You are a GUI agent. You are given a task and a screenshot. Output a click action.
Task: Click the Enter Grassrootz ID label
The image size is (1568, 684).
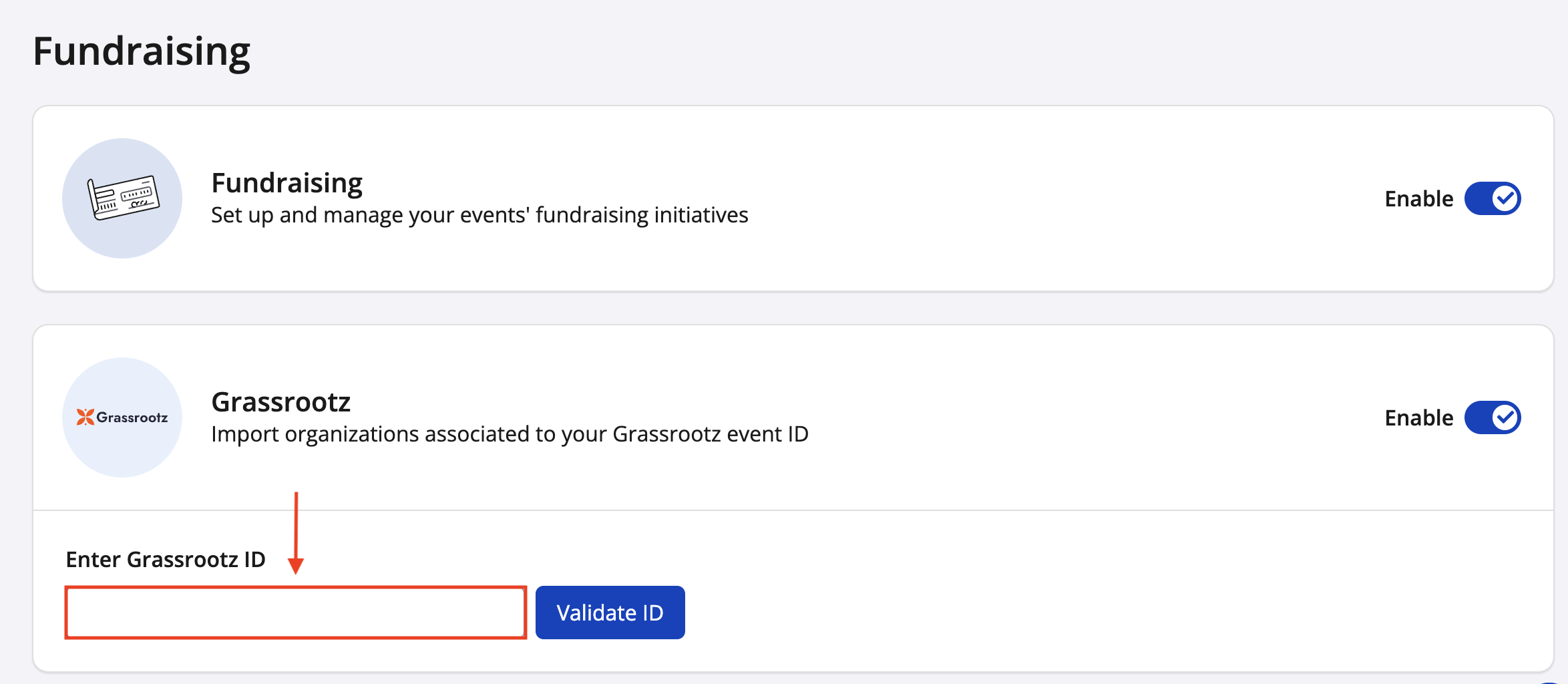coord(166,559)
